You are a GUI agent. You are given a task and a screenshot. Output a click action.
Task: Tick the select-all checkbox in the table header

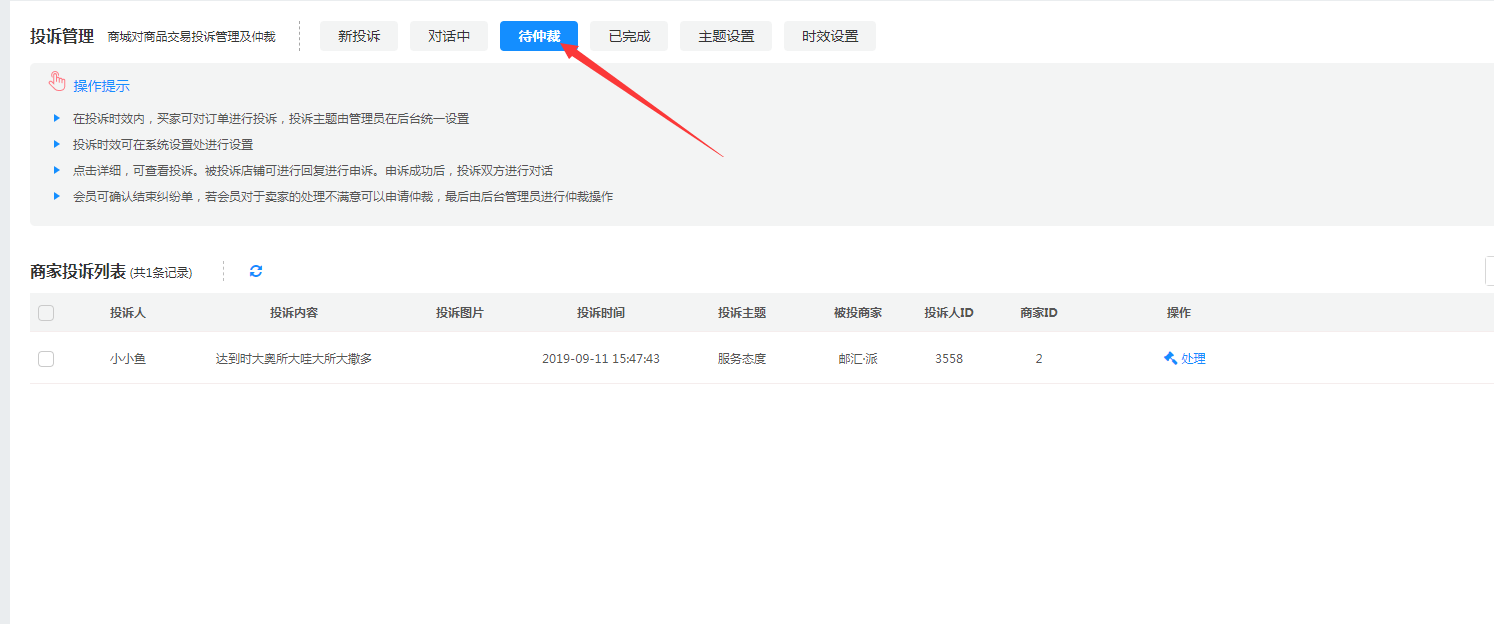pyautogui.click(x=46, y=313)
